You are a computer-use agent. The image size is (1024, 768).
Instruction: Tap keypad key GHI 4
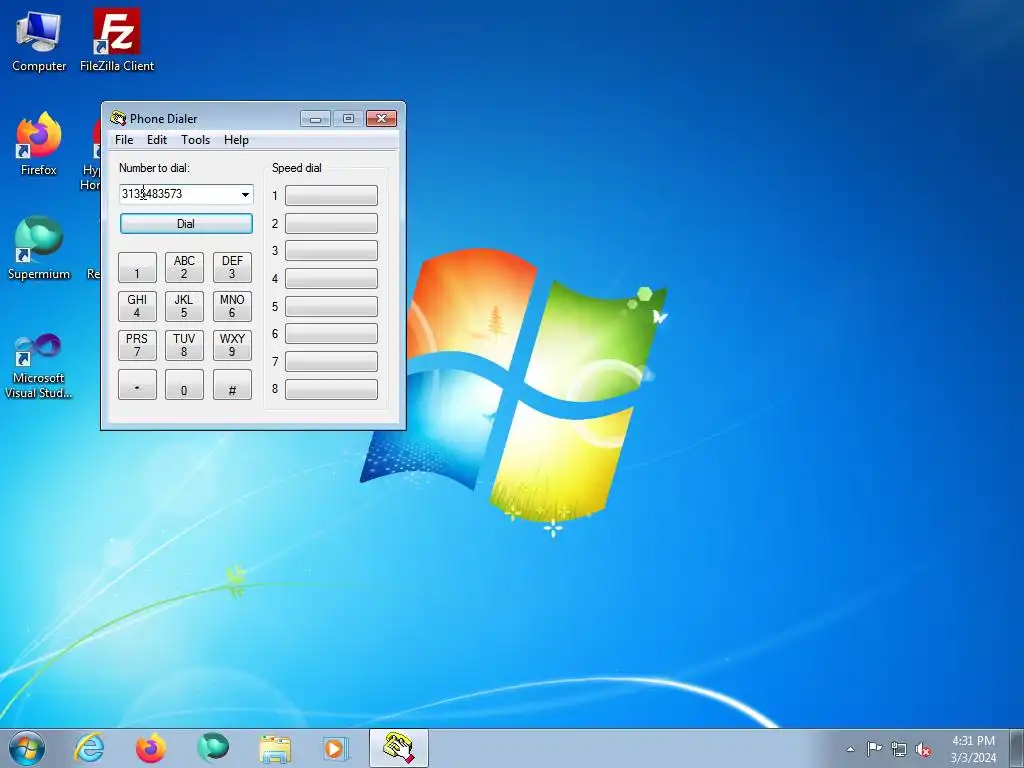click(137, 306)
